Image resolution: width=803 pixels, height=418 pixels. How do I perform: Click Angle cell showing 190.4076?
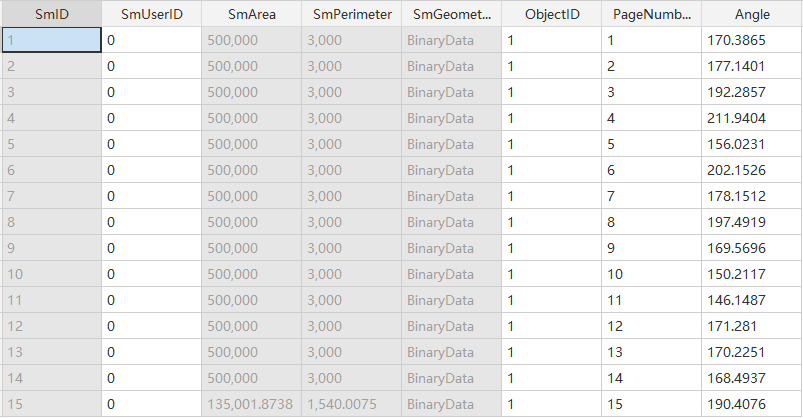coord(752,404)
